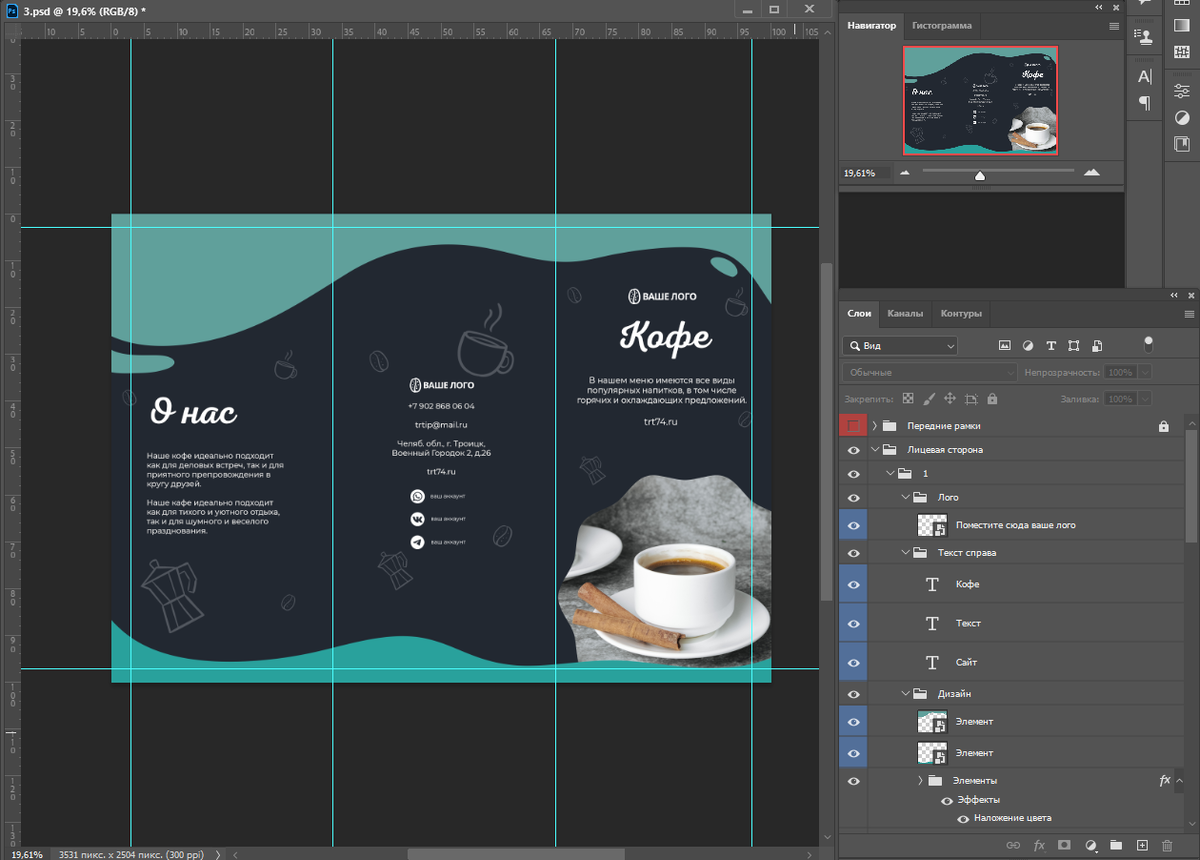Toggle Наложение цвета effect visibility
The height and width of the screenshot is (860, 1200).
(x=964, y=818)
